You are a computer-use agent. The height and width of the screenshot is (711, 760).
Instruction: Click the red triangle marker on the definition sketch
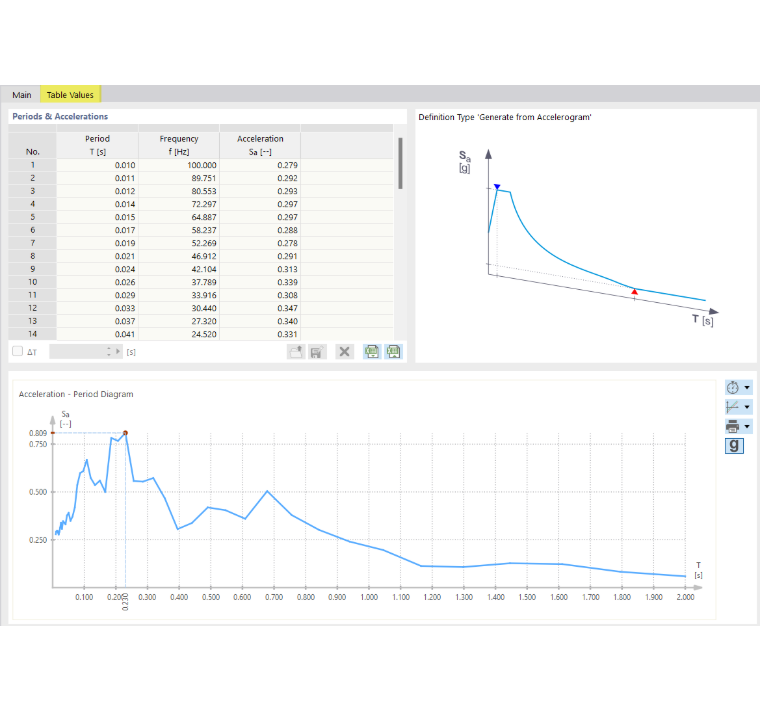coord(634,291)
